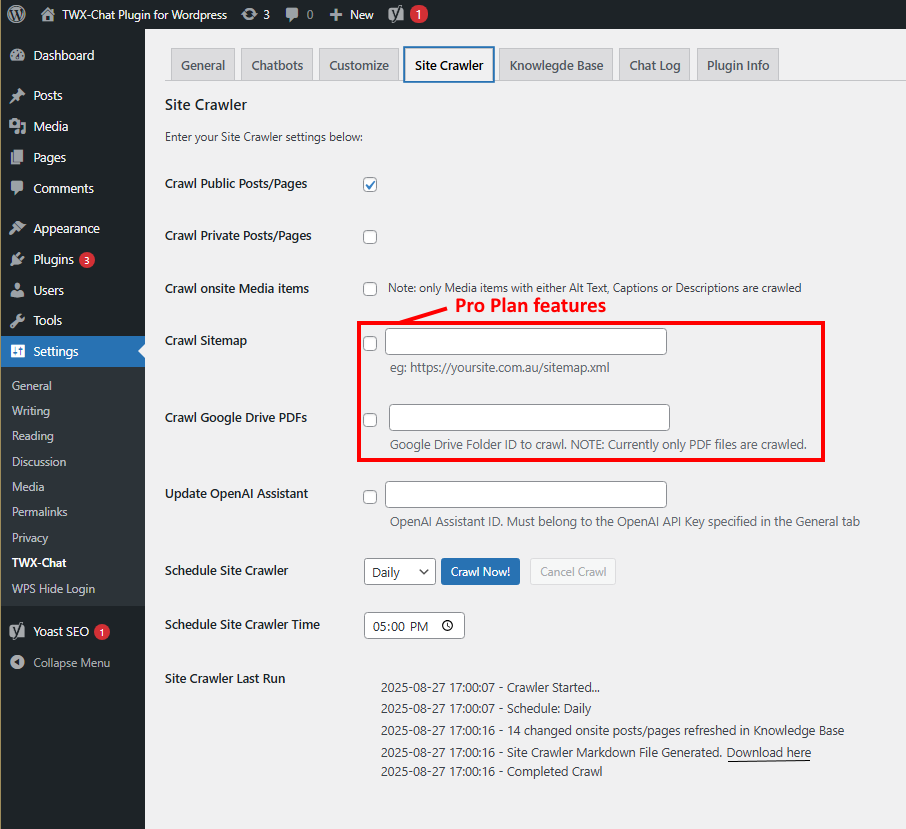Expand the Settings submenu in the sidebar
Image resolution: width=906 pixels, height=829 pixels.
click(x=50, y=351)
